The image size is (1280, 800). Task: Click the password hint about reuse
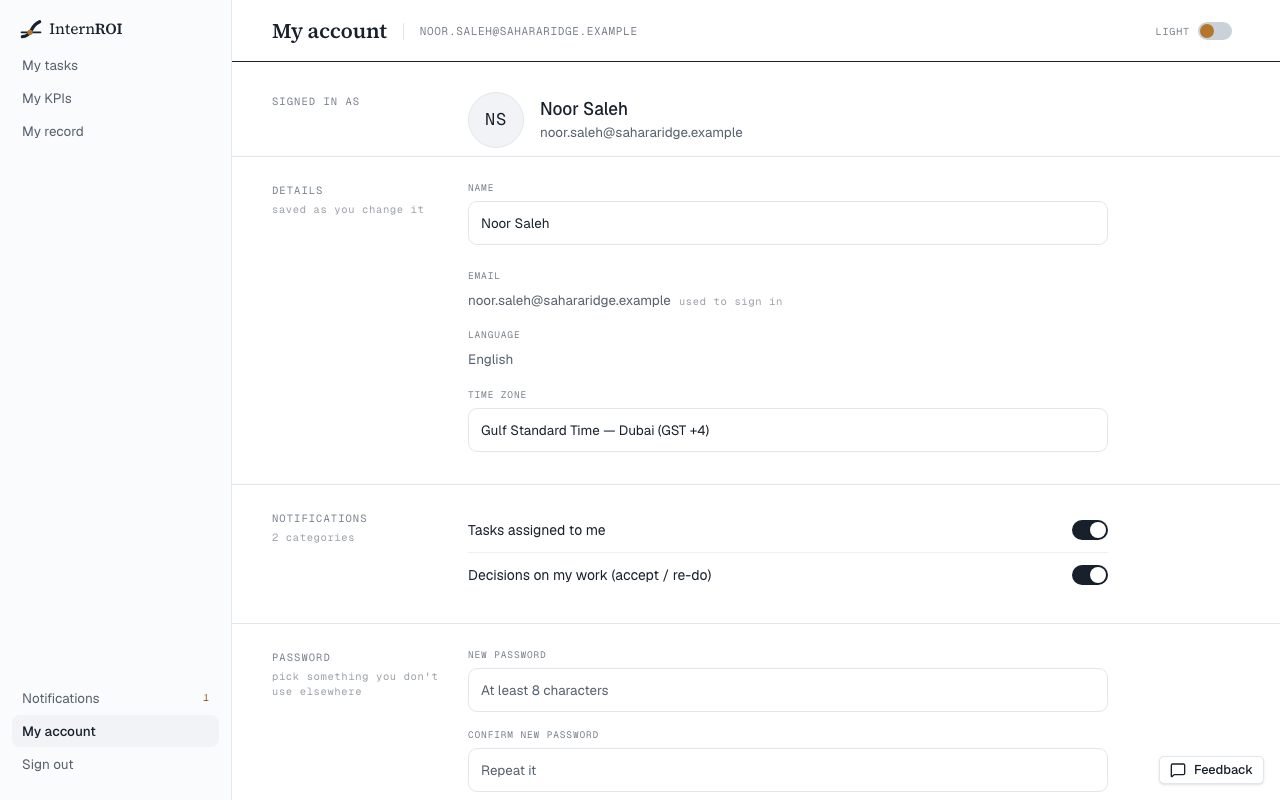[355, 684]
